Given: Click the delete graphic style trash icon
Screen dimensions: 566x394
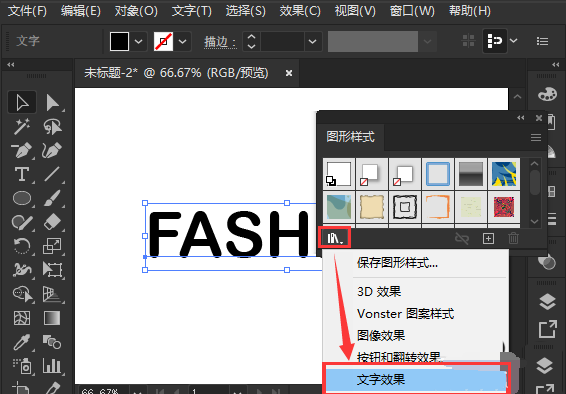Looking at the screenshot, I should 513,238.
